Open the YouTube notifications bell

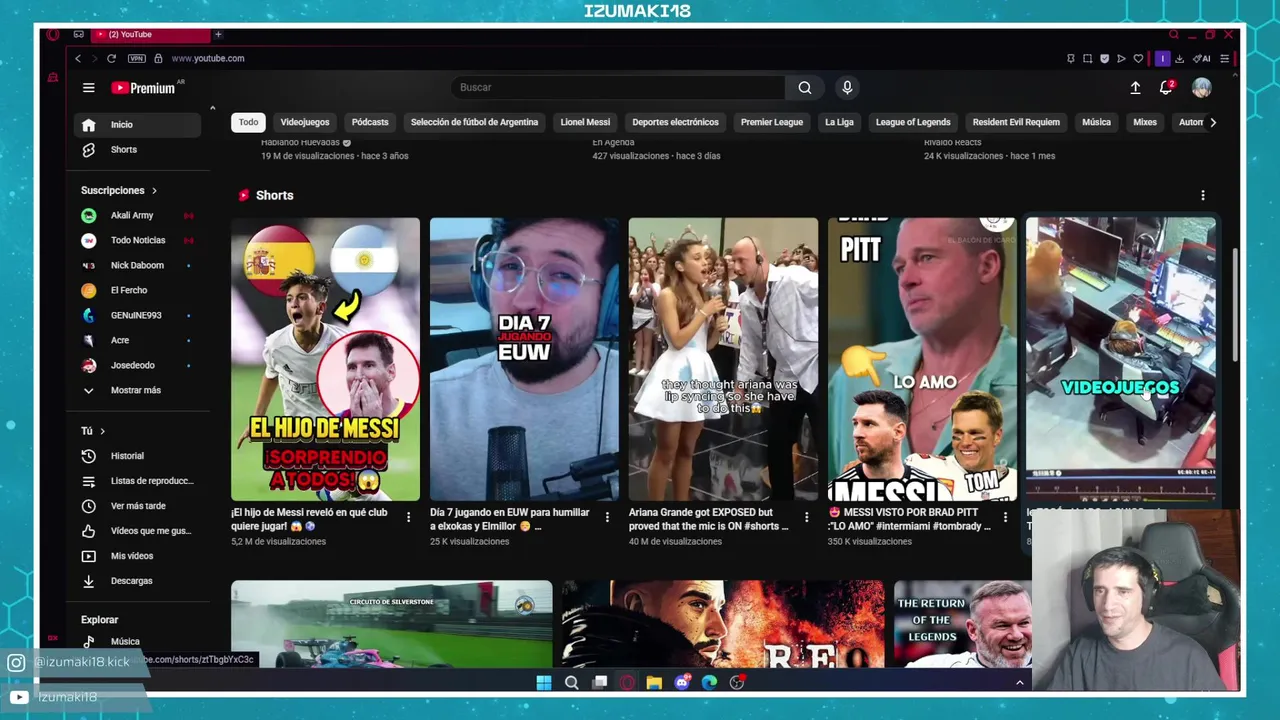coord(1166,88)
